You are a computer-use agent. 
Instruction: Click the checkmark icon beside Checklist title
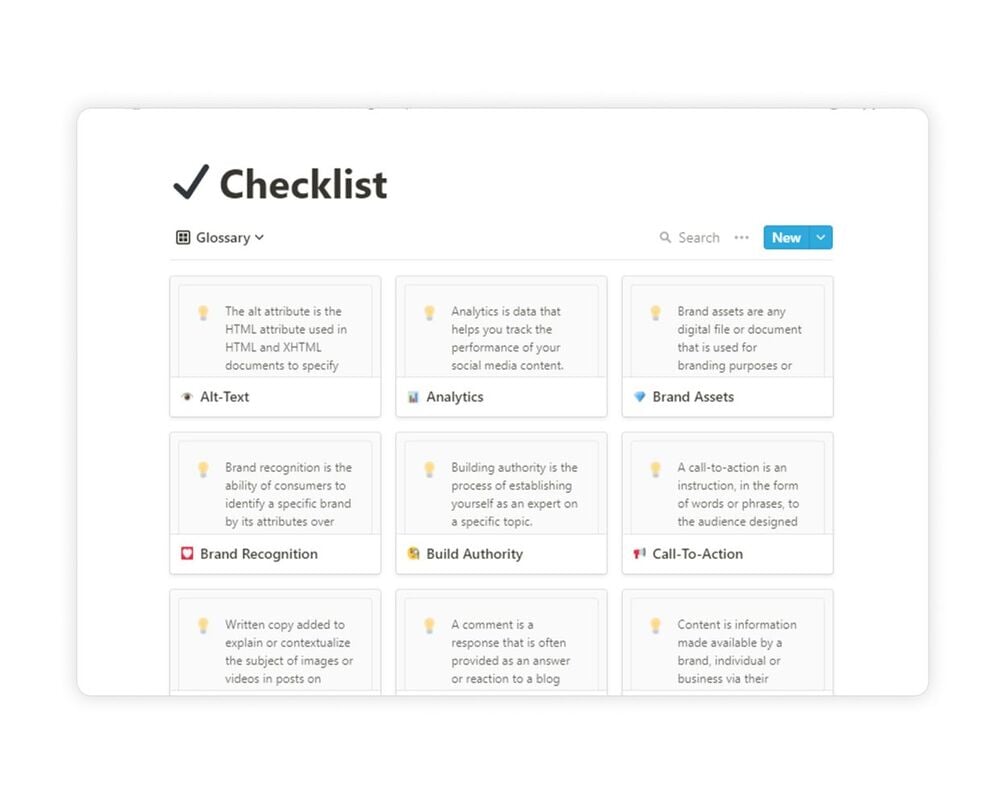point(191,183)
